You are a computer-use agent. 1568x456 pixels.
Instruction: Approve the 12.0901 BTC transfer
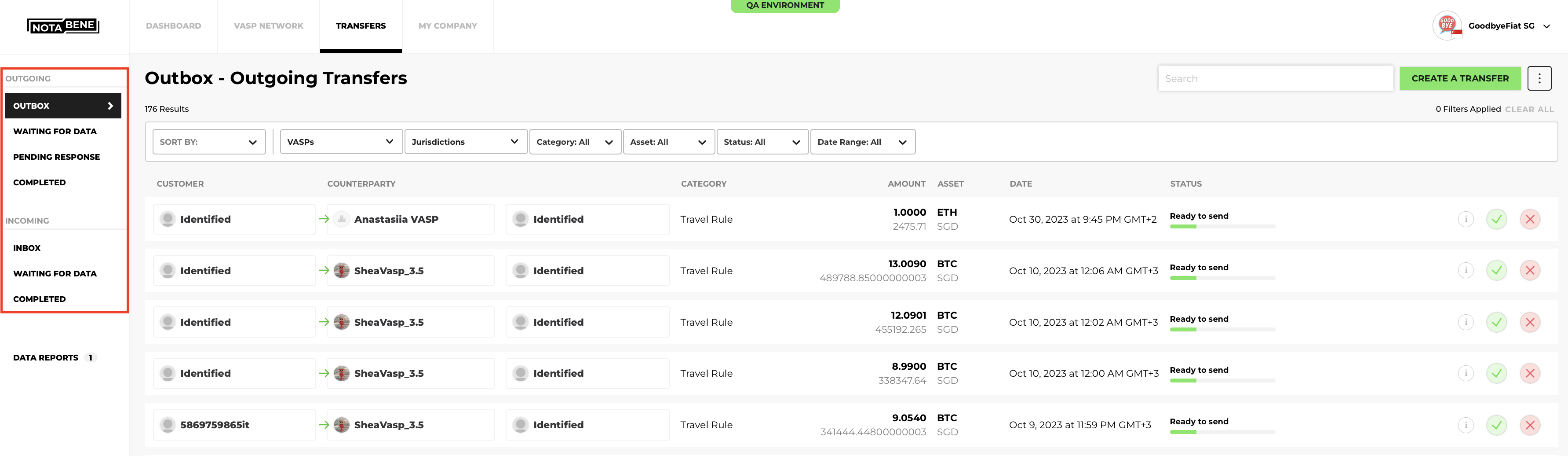[x=1496, y=322]
